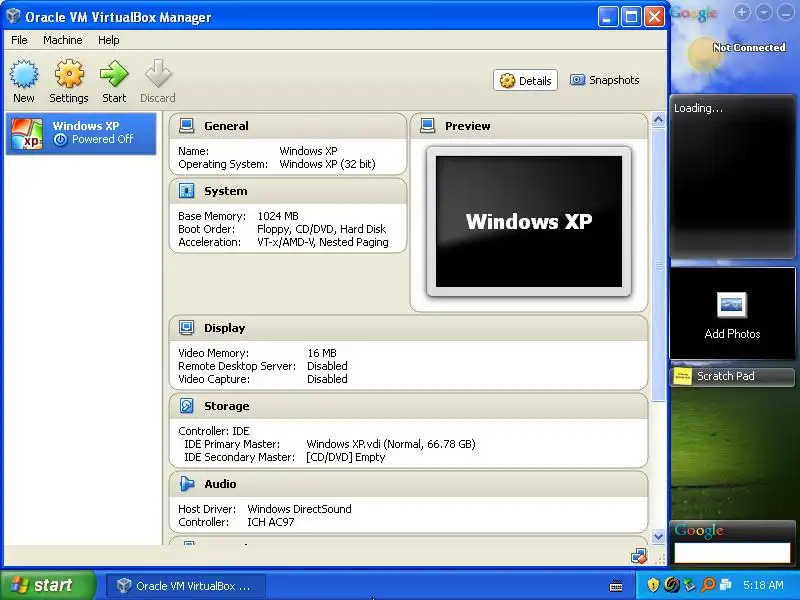Click the Display section header title

224,328
